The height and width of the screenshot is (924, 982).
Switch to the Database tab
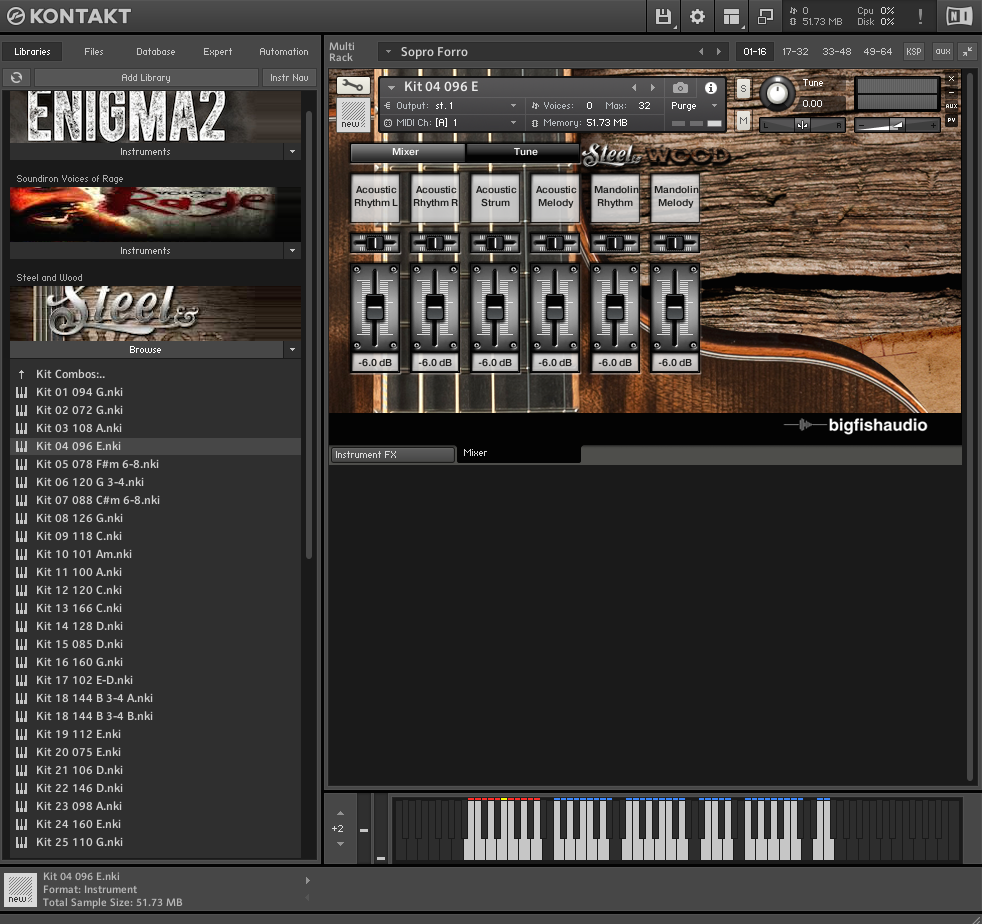click(155, 51)
